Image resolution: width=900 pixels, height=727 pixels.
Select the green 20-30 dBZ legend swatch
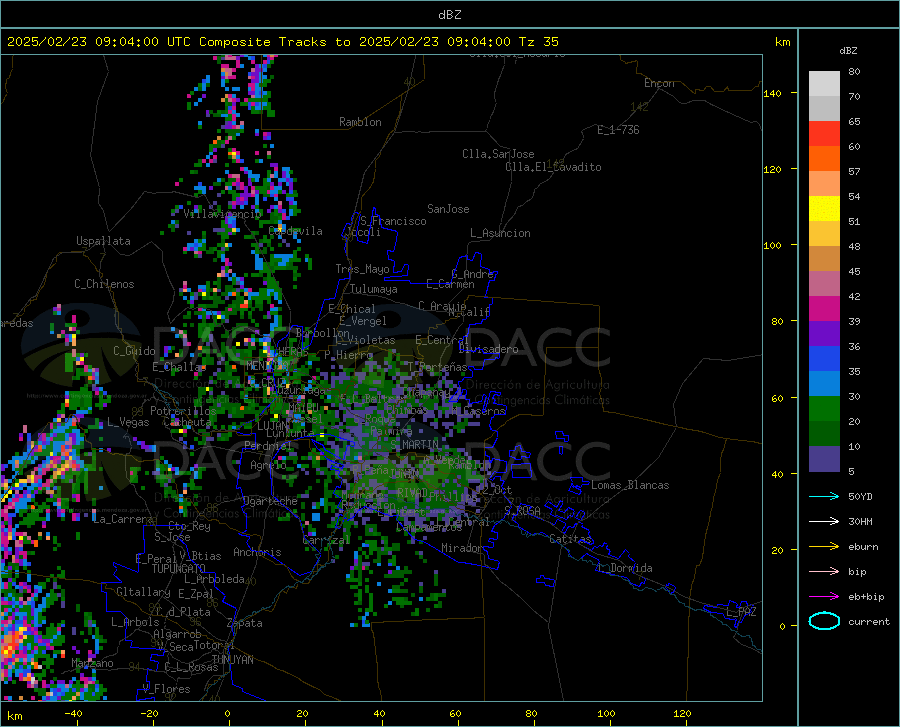click(x=824, y=409)
